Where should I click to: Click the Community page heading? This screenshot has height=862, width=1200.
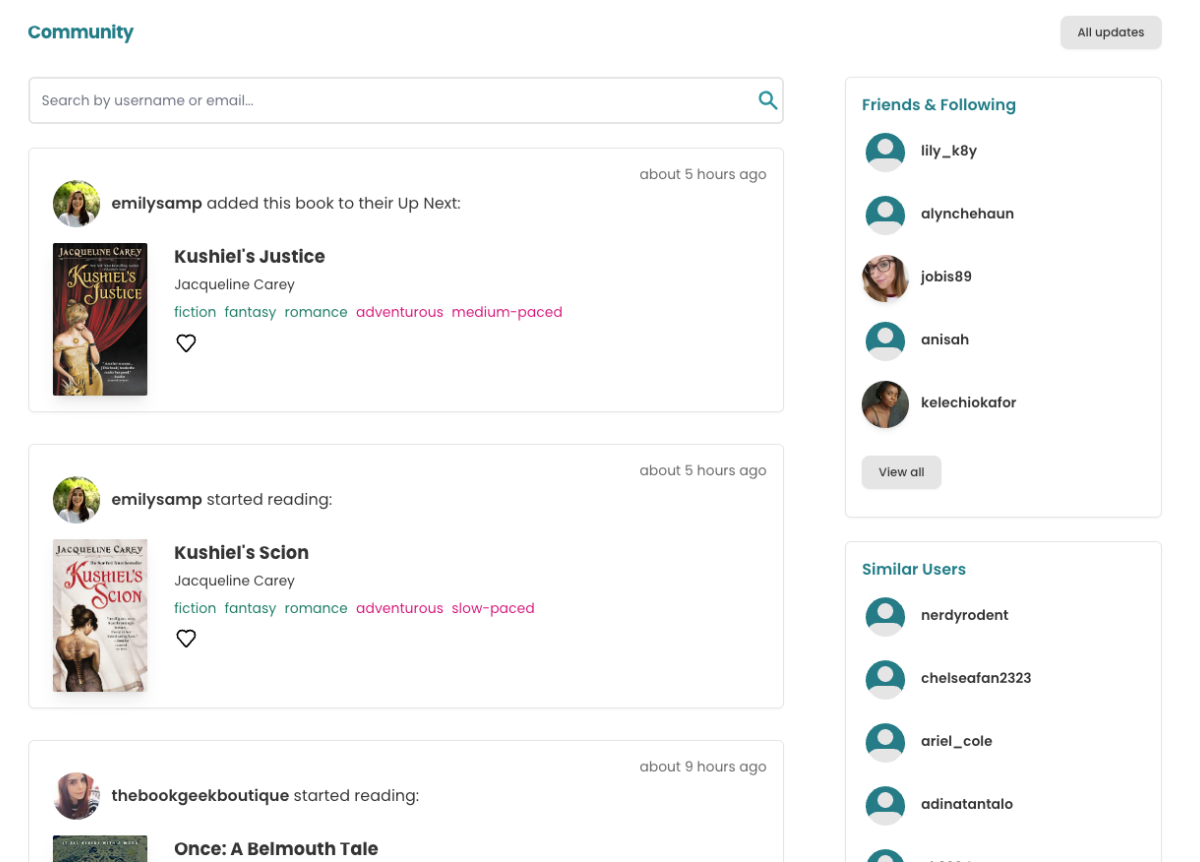point(80,32)
